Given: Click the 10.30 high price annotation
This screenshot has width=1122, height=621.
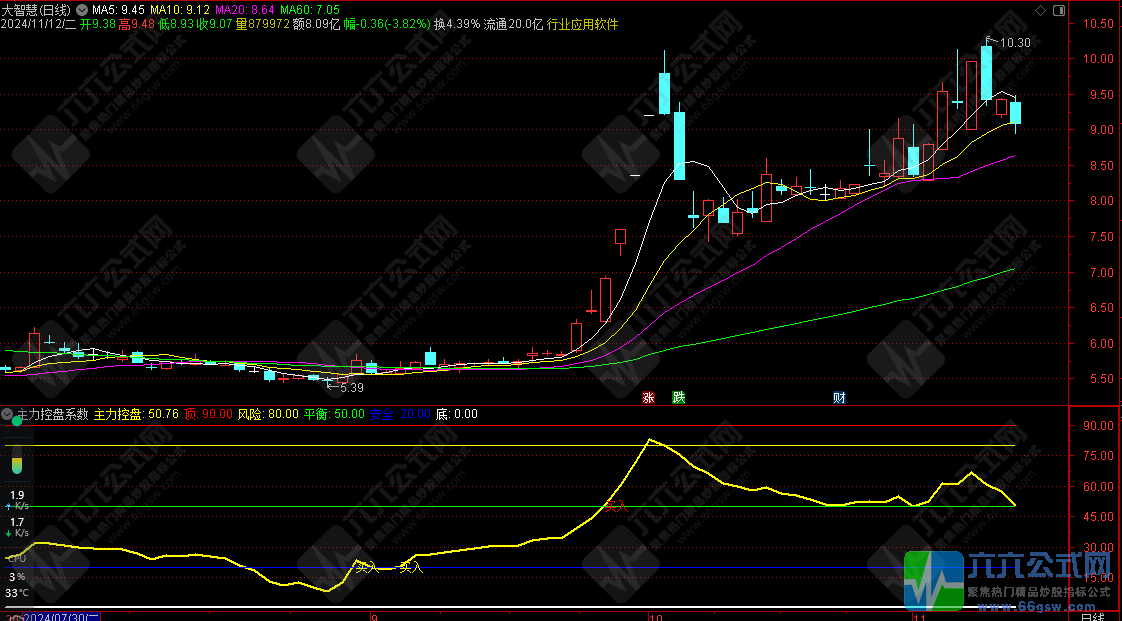Looking at the screenshot, I should coord(1014,43).
